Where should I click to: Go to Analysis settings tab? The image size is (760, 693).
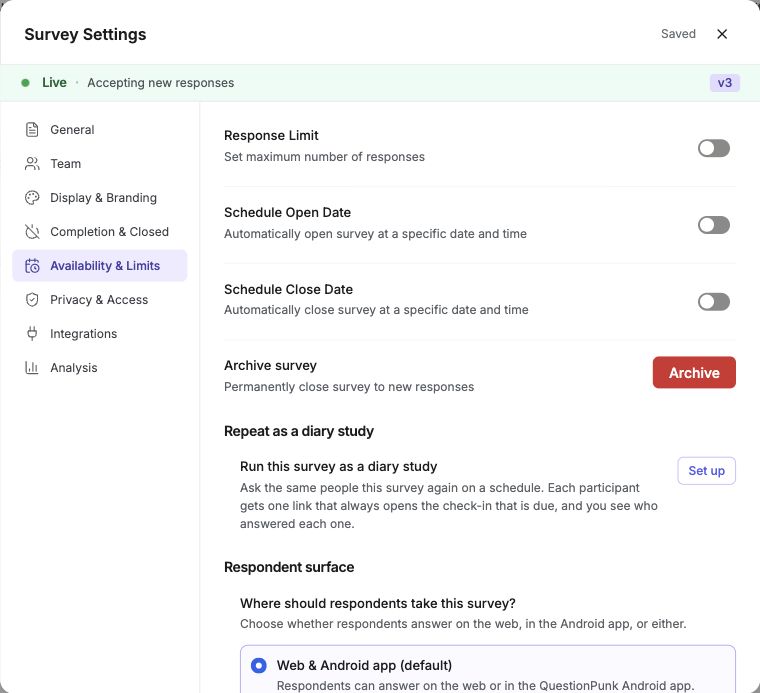pyautogui.click(x=100, y=367)
